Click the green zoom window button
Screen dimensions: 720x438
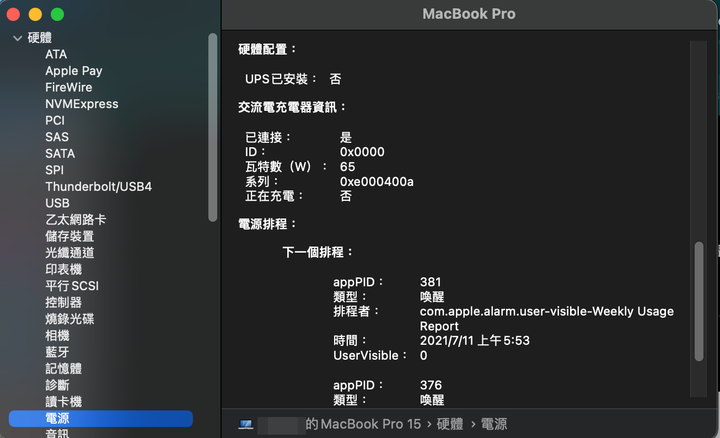(x=57, y=15)
